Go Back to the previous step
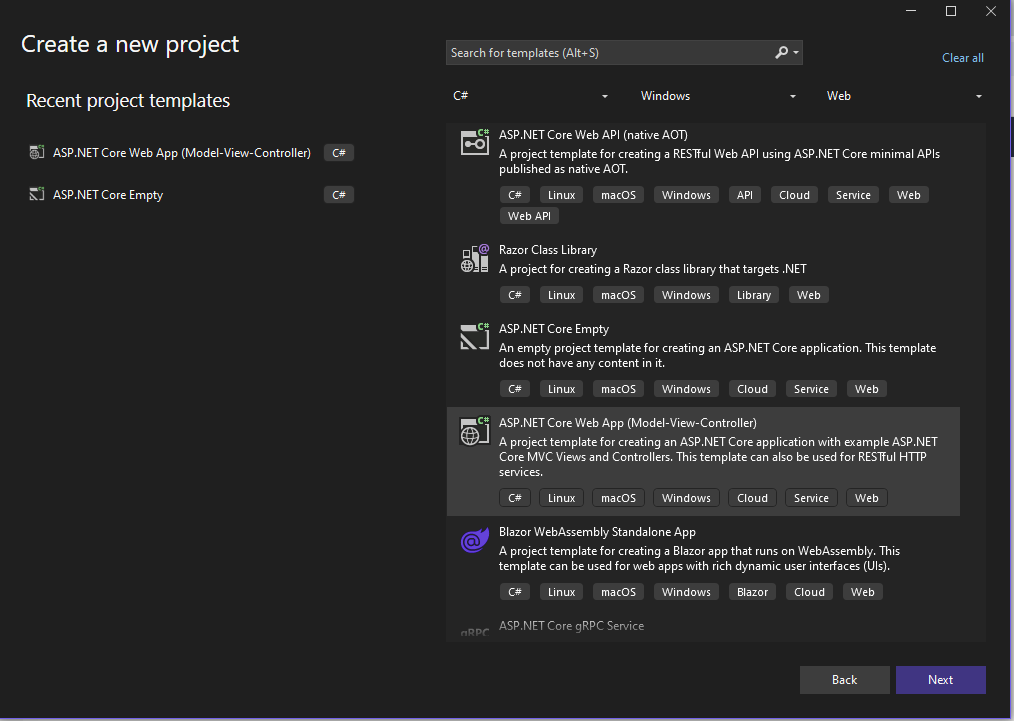This screenshot has height=721, width=1014. (844, 680)
